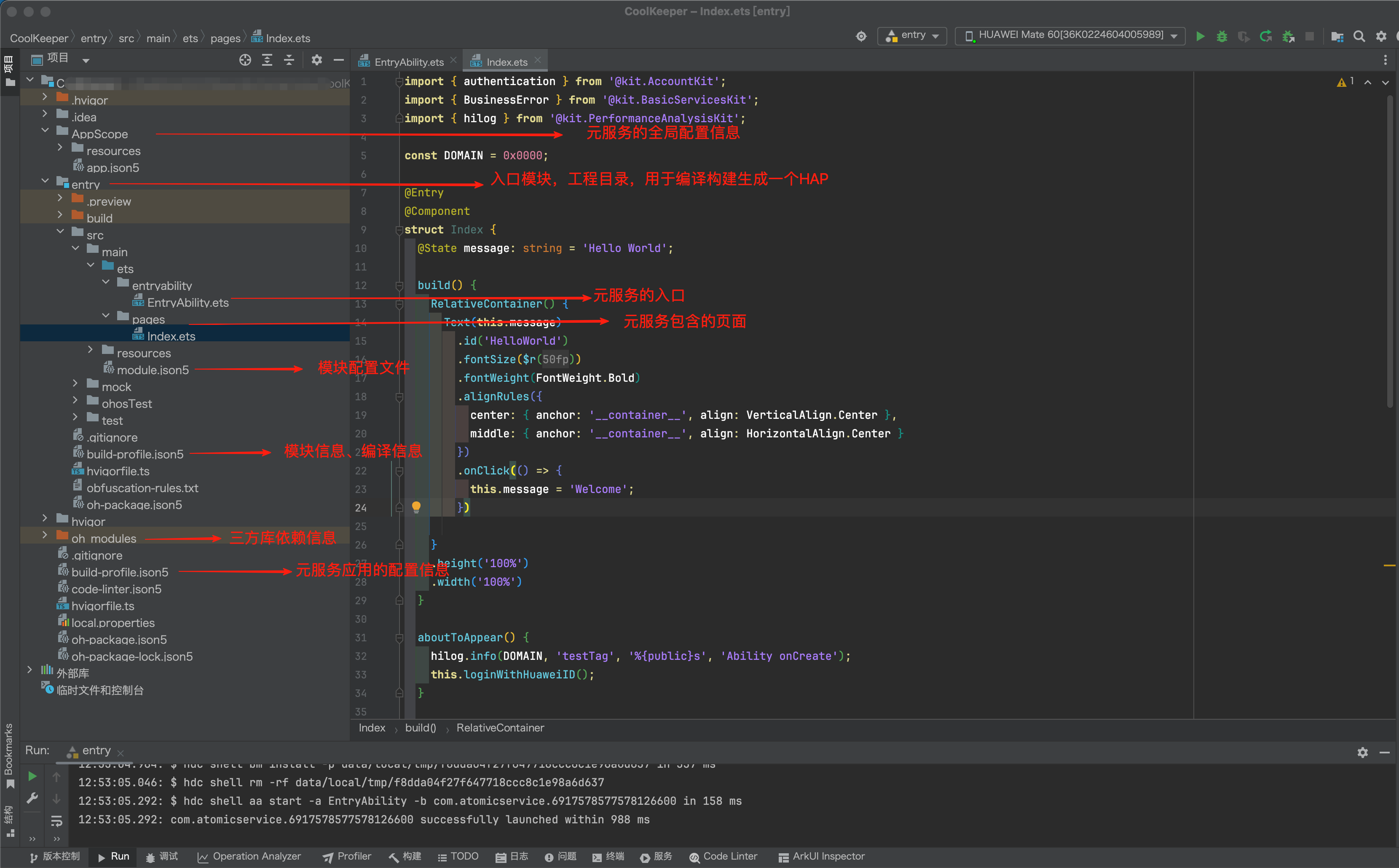
Task: Click line number 24 in gutter
Action: click(x=361, y=507)
